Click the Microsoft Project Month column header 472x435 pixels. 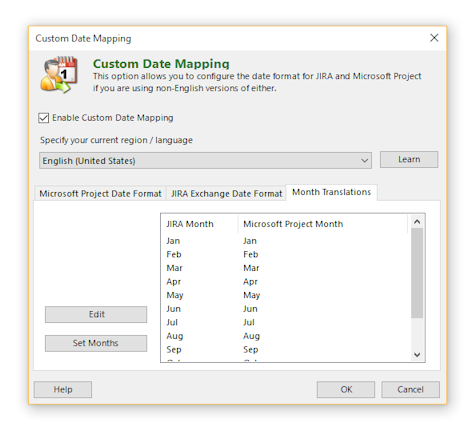(323, 224)
